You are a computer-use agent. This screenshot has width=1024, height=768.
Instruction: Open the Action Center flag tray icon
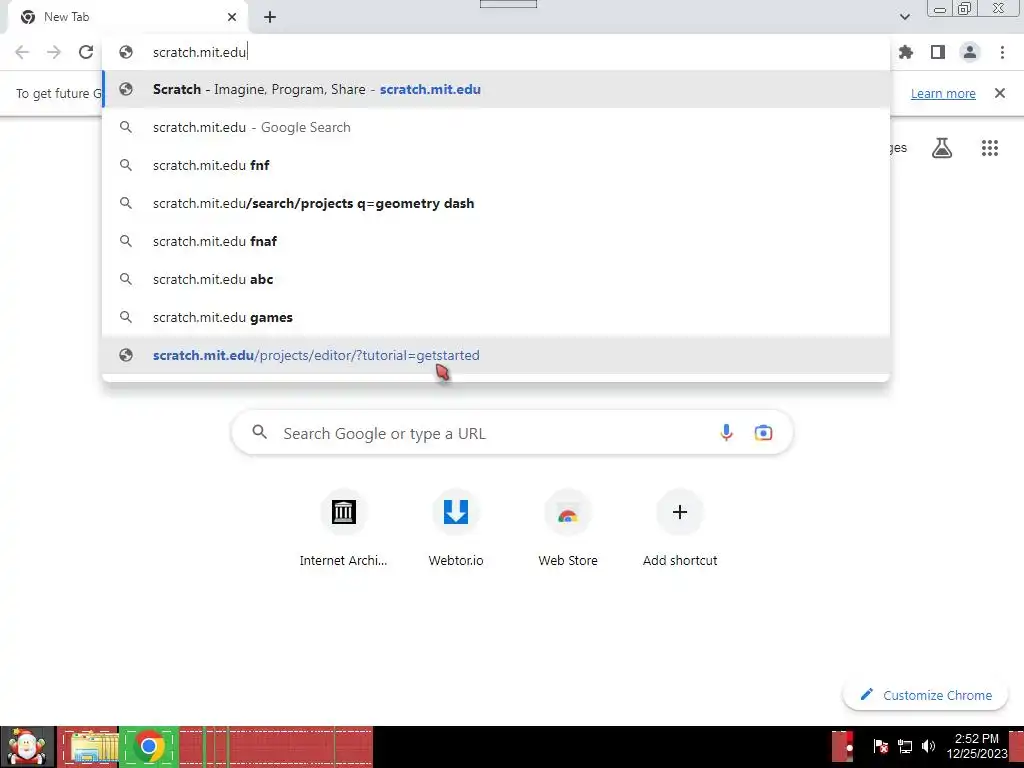point(880,746)
